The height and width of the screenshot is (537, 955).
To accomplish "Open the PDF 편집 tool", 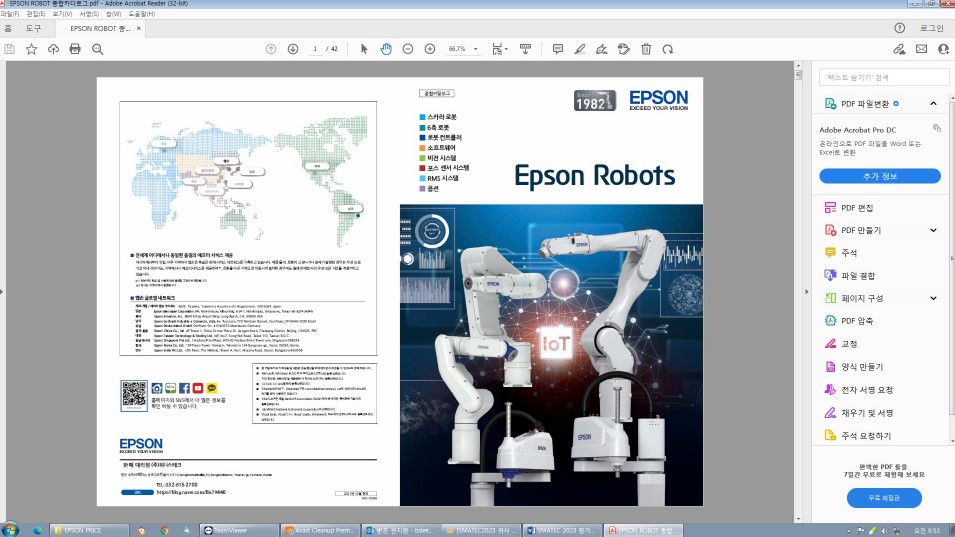I will 857,208.
